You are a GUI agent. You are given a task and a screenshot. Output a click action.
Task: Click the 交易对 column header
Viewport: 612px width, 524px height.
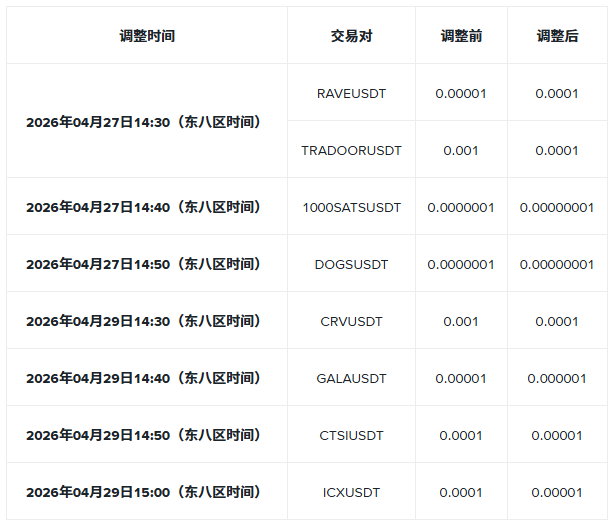[351, 36]
